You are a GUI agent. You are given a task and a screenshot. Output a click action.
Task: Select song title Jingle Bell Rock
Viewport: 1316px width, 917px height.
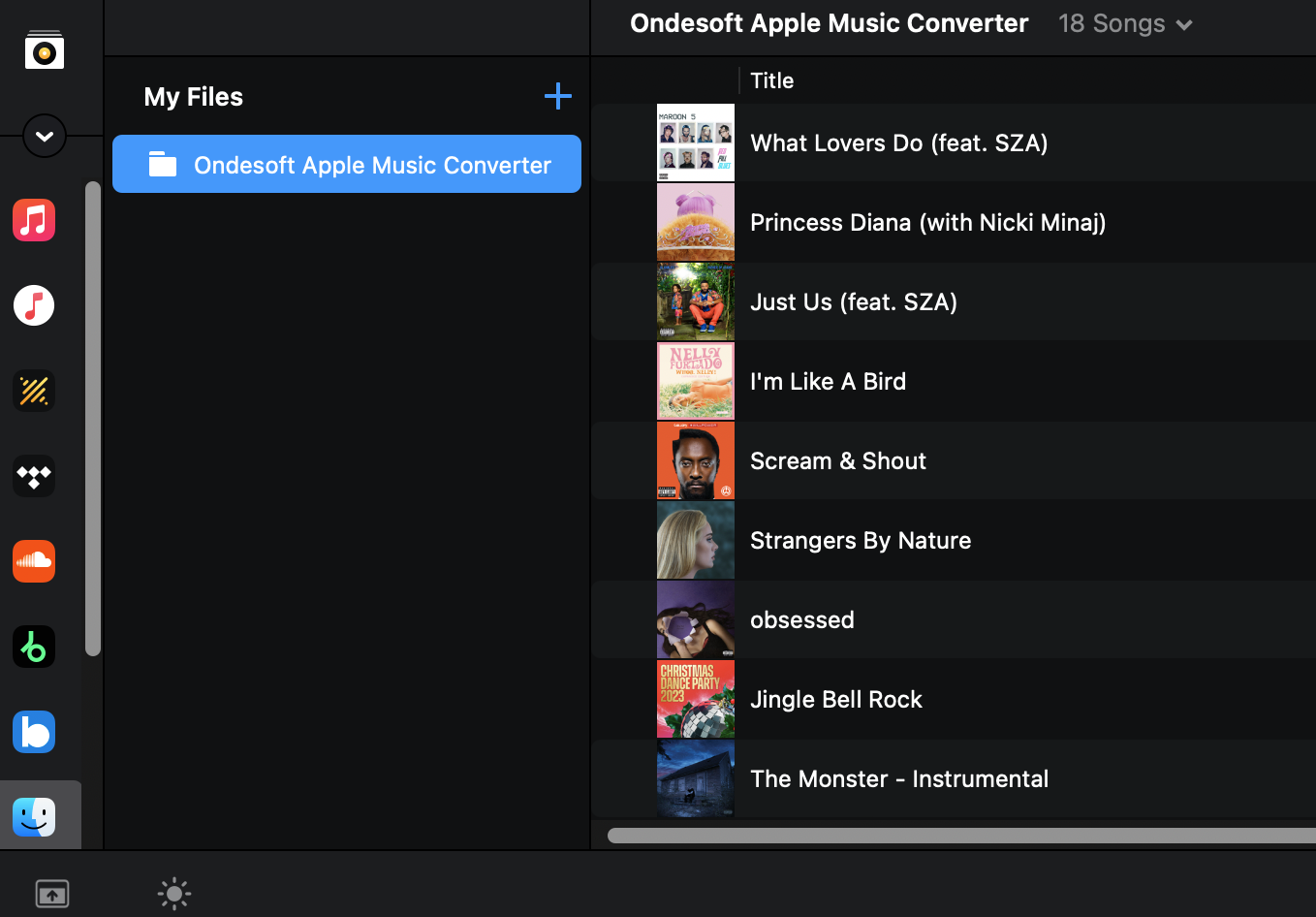(836, 700)
